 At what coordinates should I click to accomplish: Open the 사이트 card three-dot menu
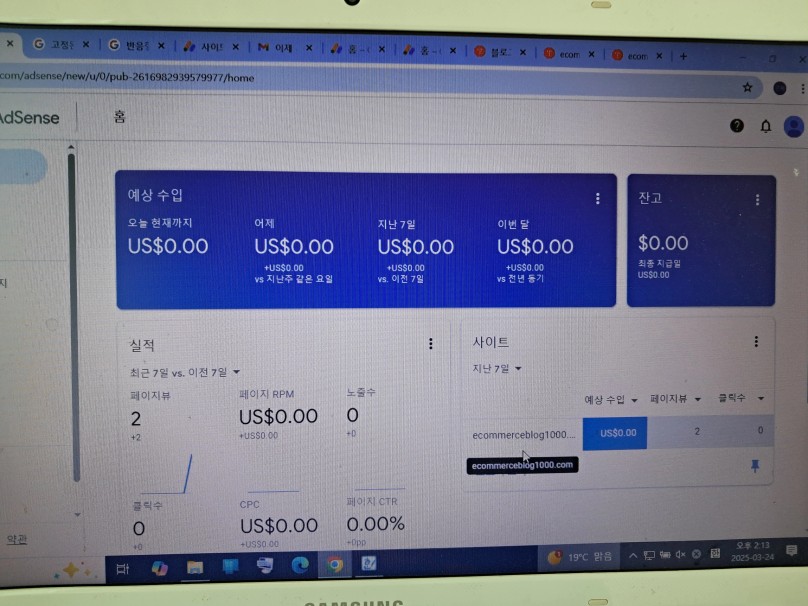coord(756,341)
